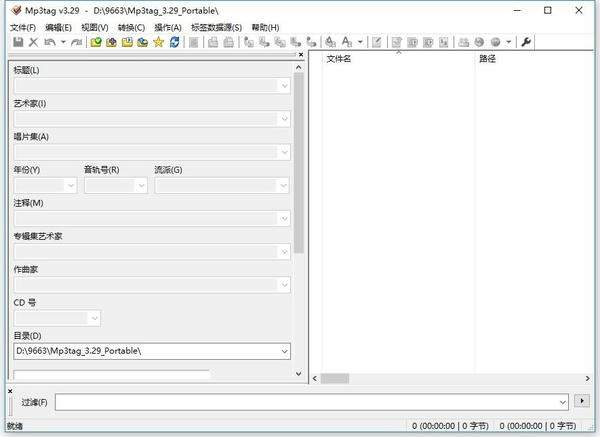Click the Paste tag toolbar icon
Image resolution: width=600 pixels, height=437 pixels.
pyautogui.click(x=228, y=42)
